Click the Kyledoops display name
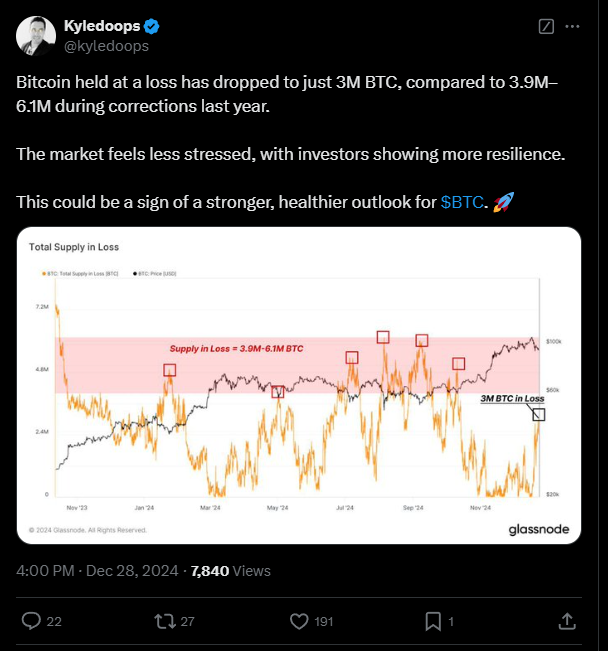The height and width of the screenshot is (651, 608). pos(102,26)
